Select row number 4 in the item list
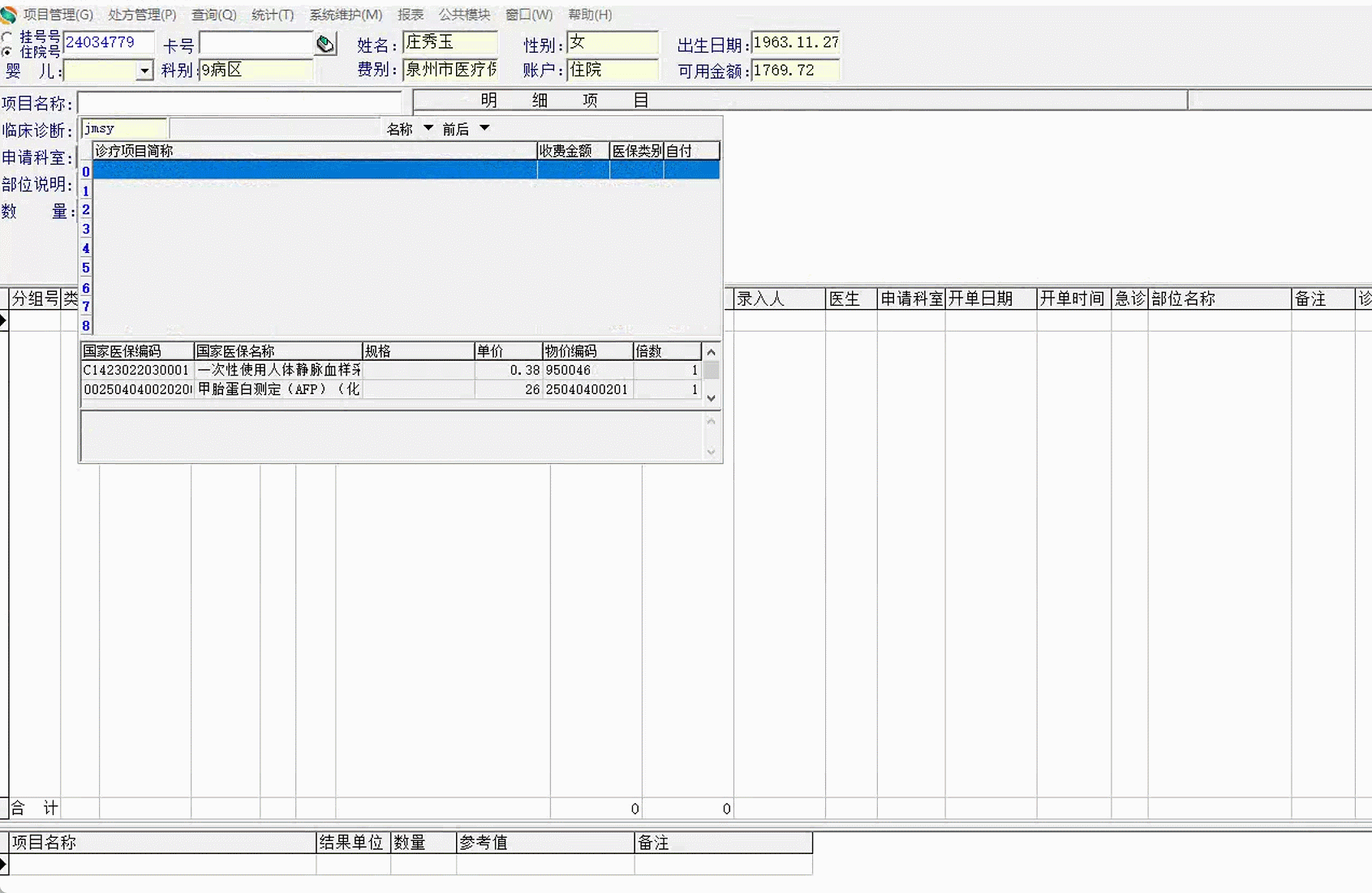The image size is (1372, 893). coord(86,248)
